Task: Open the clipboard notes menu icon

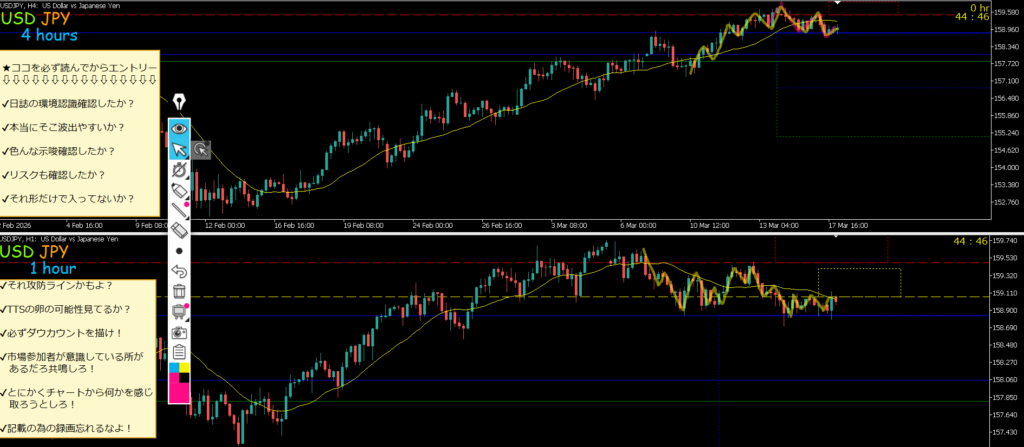Action: tap(180, 351)
